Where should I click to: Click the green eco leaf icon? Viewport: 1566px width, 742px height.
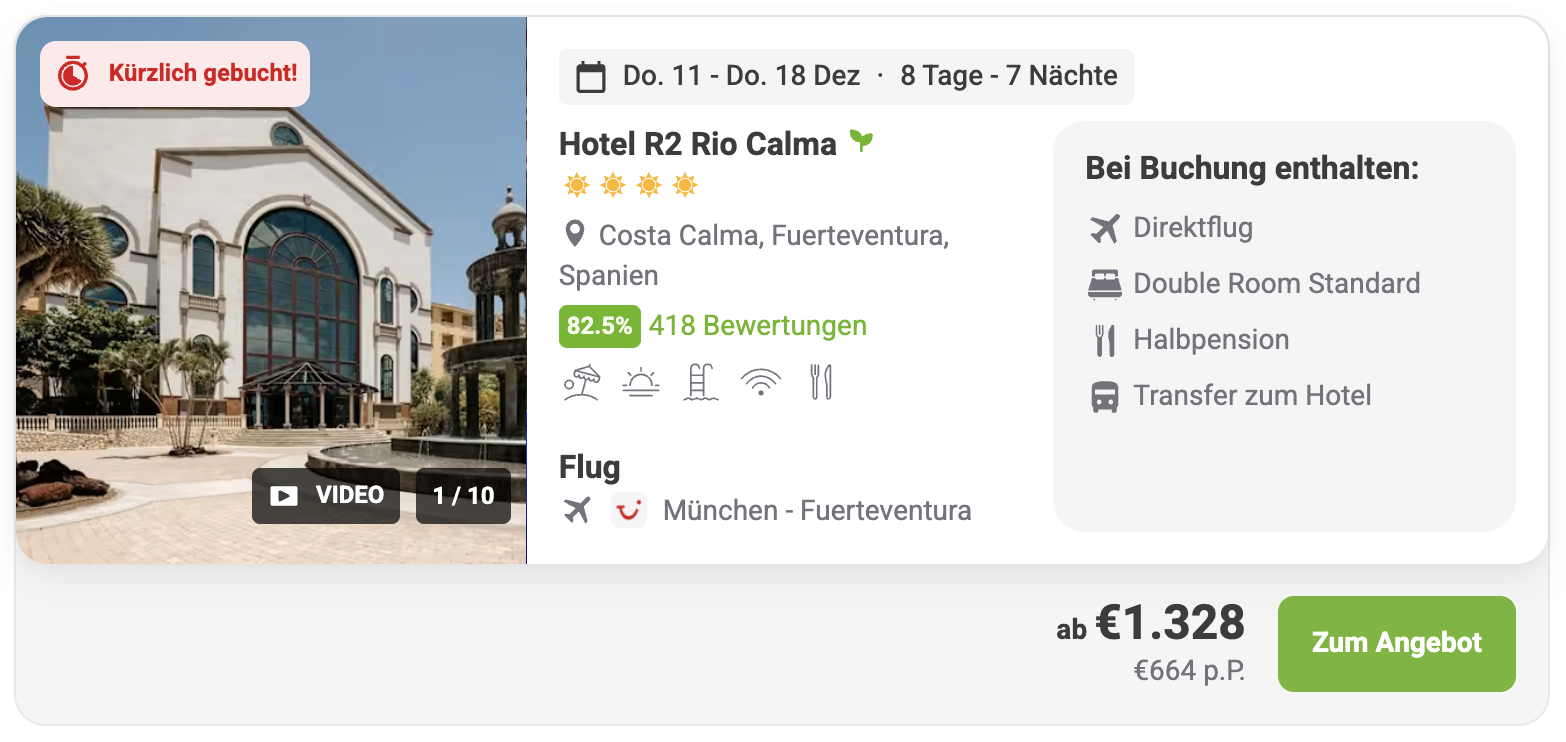point(861,141)
